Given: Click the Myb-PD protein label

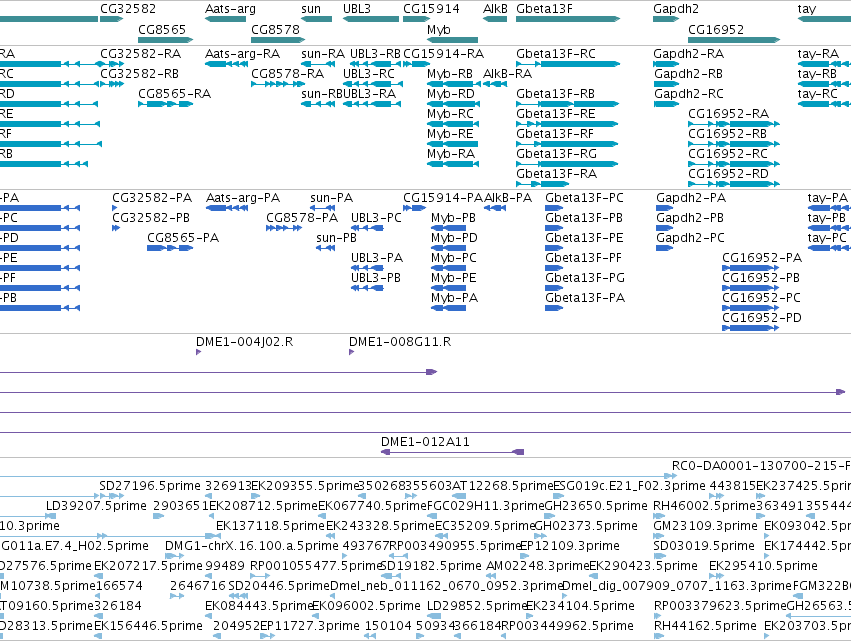Looking at the screenshot, I should 454,238.
